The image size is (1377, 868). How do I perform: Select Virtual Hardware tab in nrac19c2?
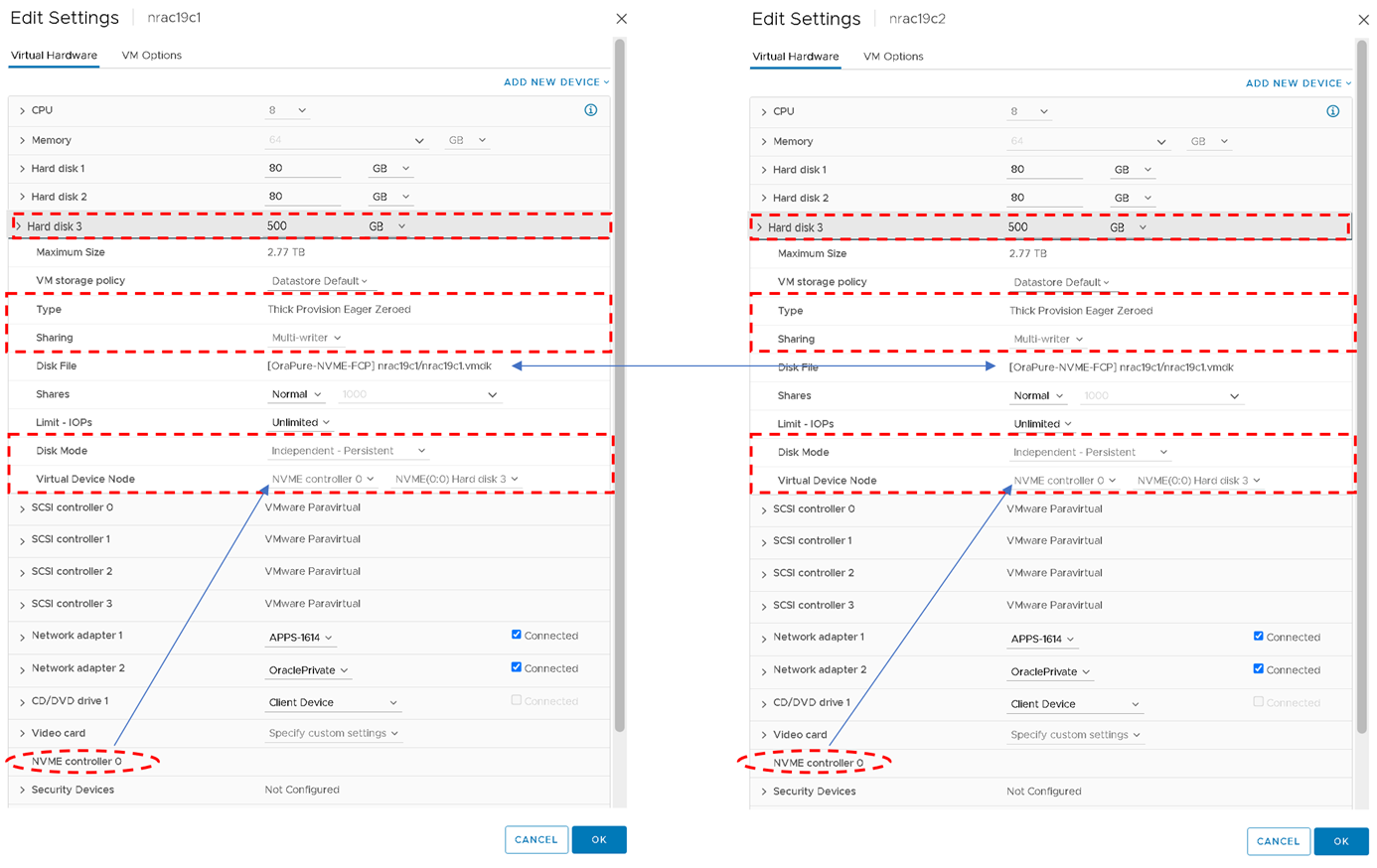point(795,56)
